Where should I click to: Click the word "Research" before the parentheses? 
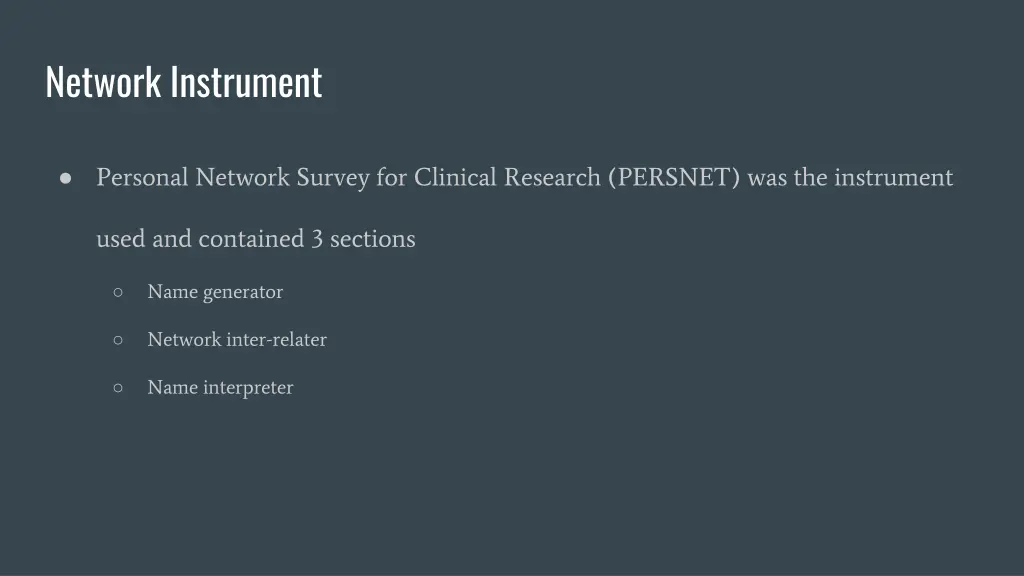pyautogui.click(x=552, y=178)
